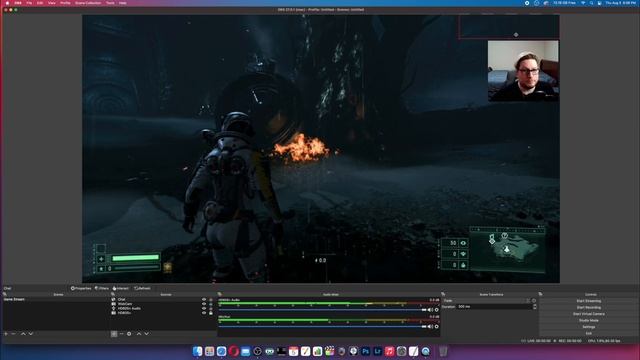Open the File menu
The image size is (640, 360).
[29, 3]
